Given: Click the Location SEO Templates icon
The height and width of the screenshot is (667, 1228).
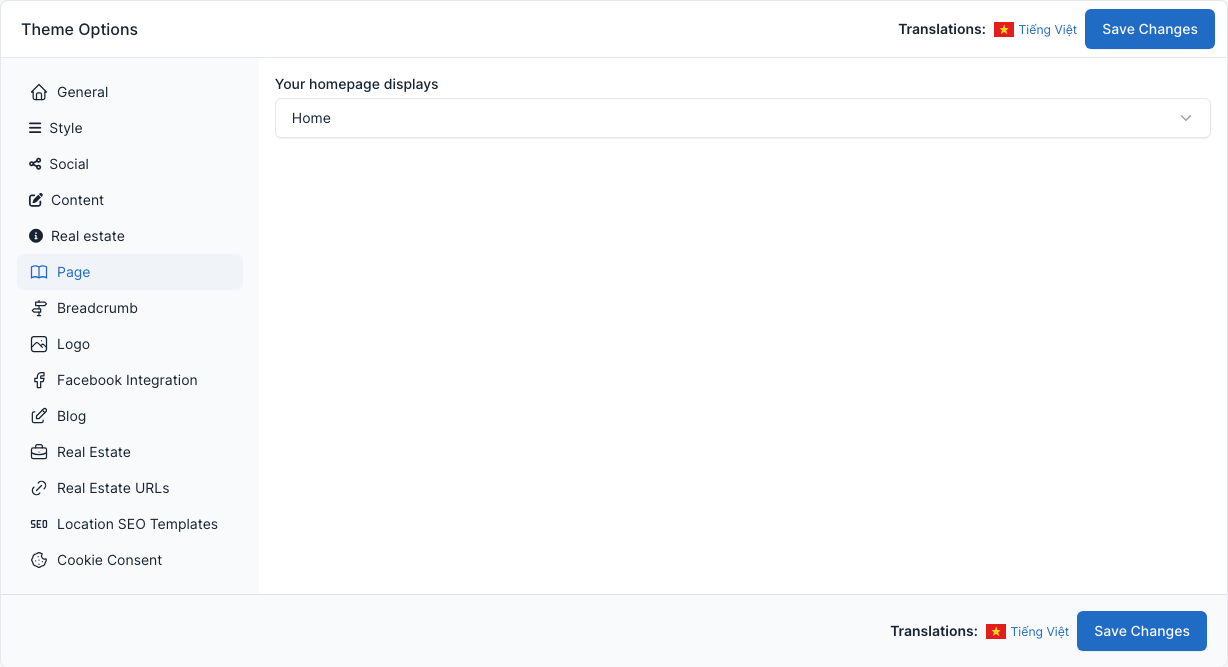Looking at the screenshot, I should point(39,524).
